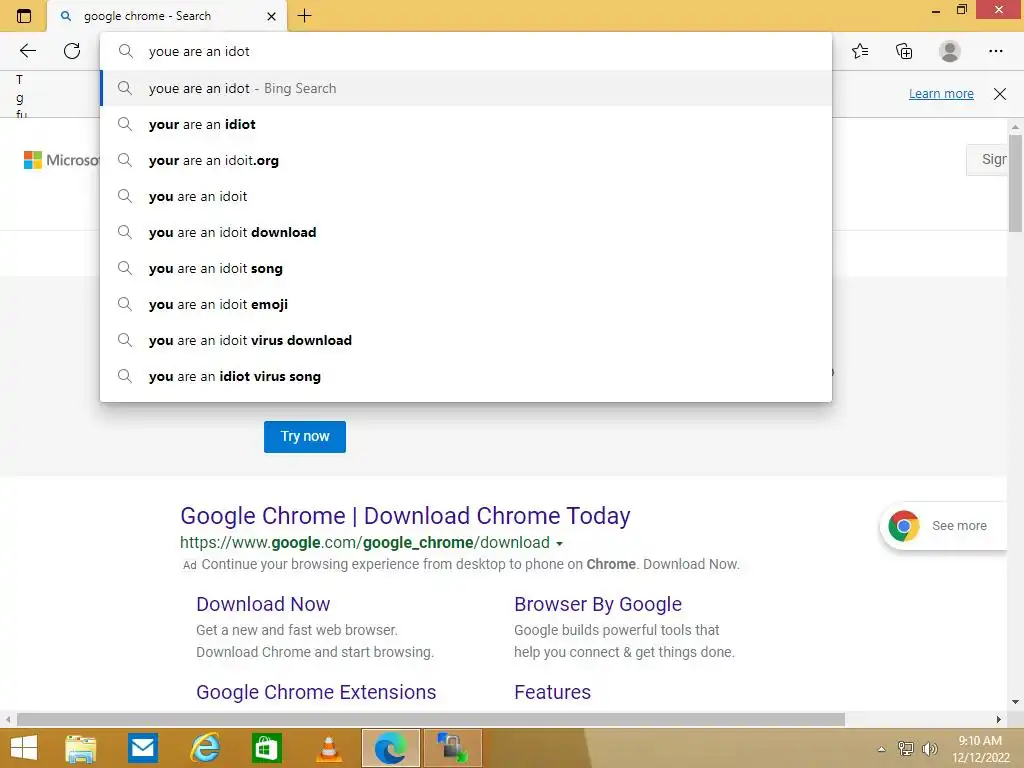Close the google chrome - Search tab
The image size is (1024, 768).
[272, 16]
